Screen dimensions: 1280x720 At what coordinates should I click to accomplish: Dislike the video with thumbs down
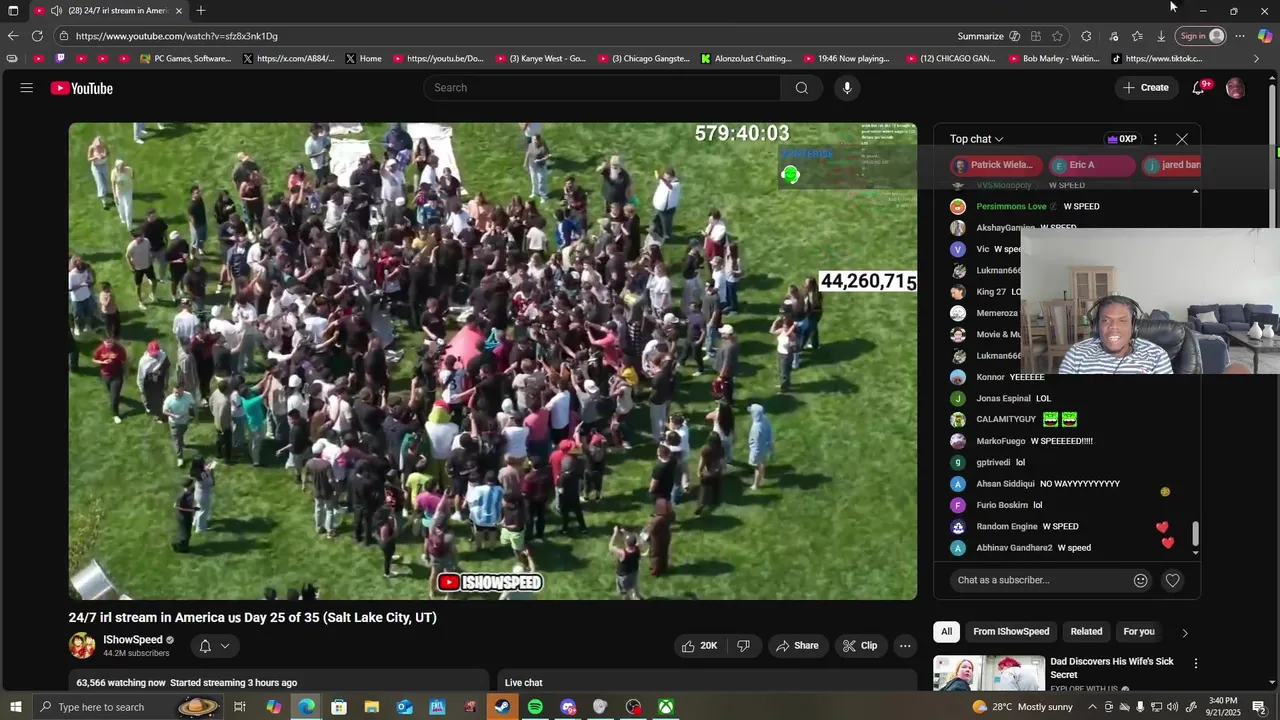(x=743, y=646)
